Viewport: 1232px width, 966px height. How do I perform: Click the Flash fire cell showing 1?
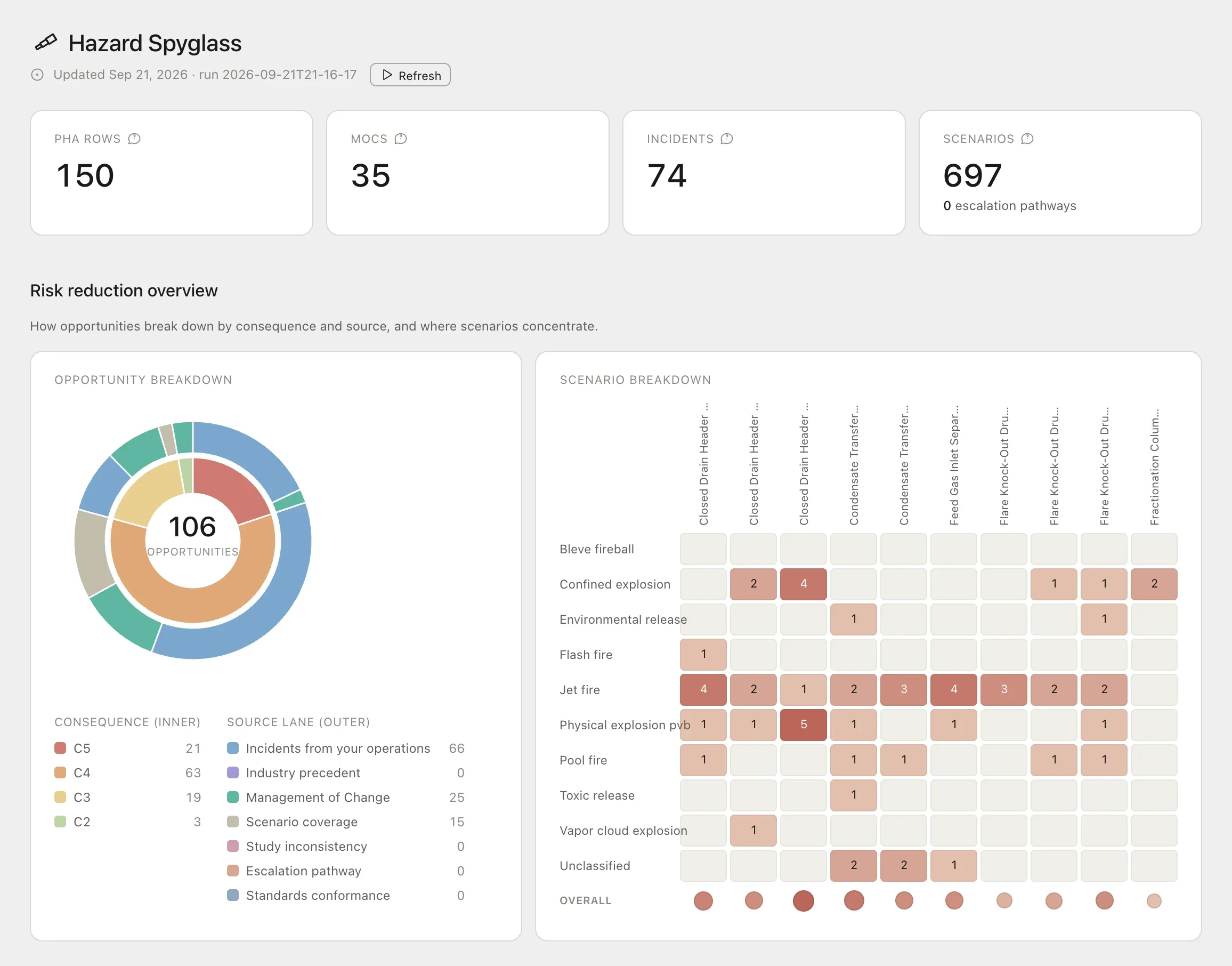(703, 654)
